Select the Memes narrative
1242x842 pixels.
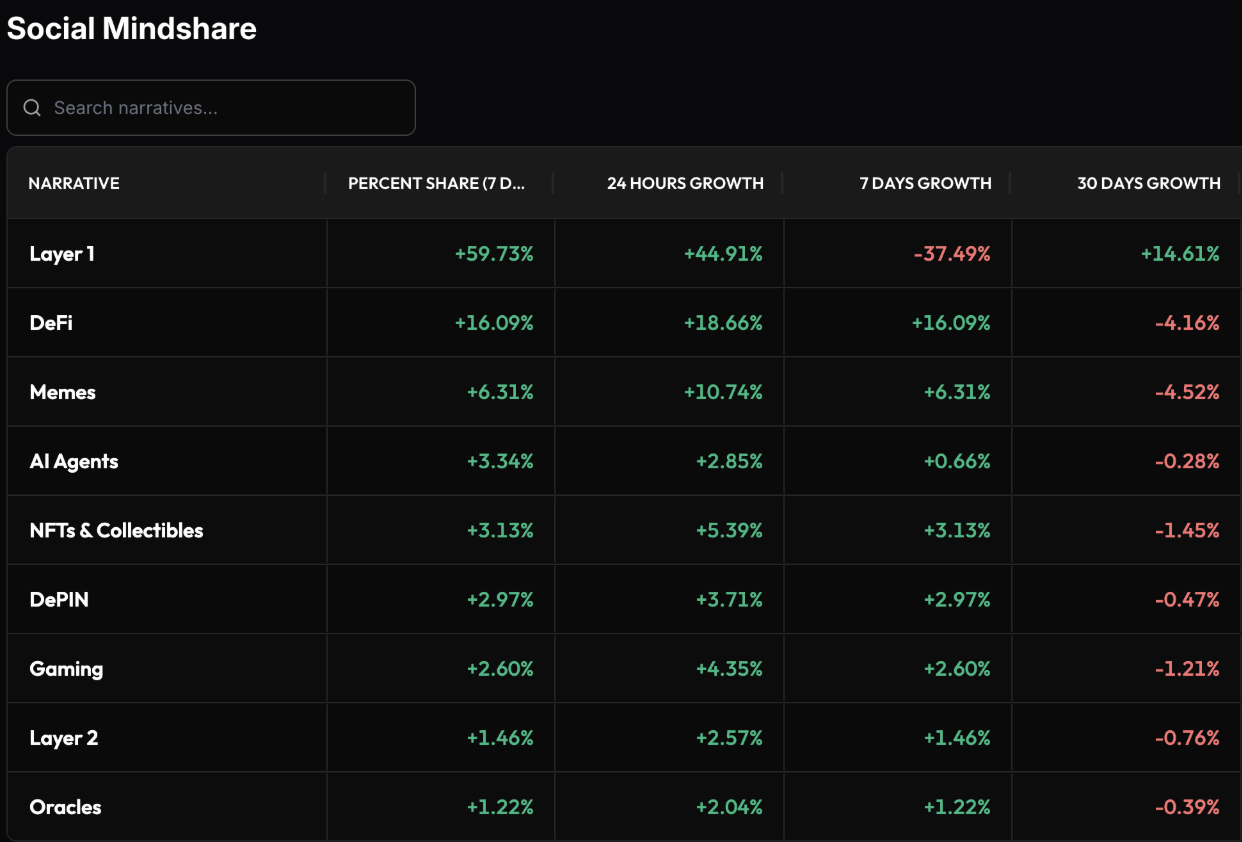[x=63, y=392]
